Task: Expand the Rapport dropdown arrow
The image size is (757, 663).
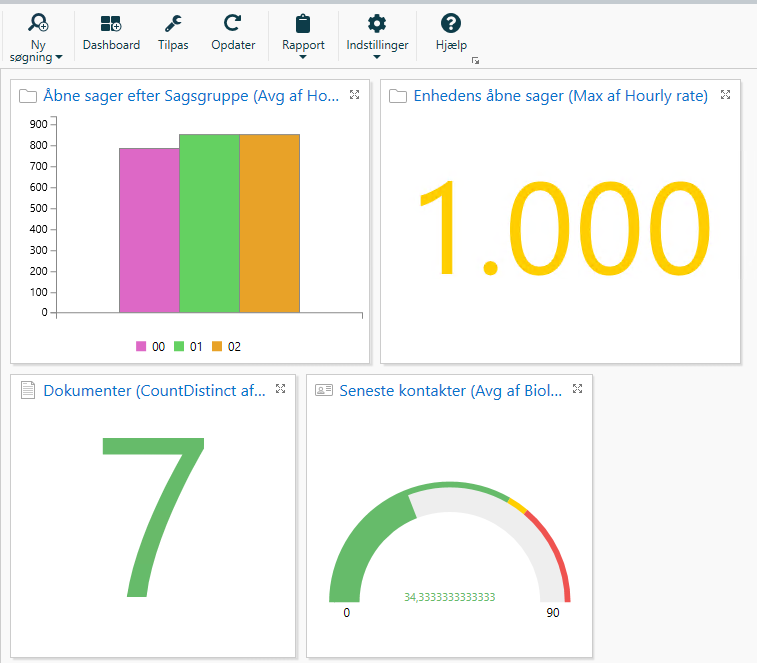Action: (x=303, y=57)
